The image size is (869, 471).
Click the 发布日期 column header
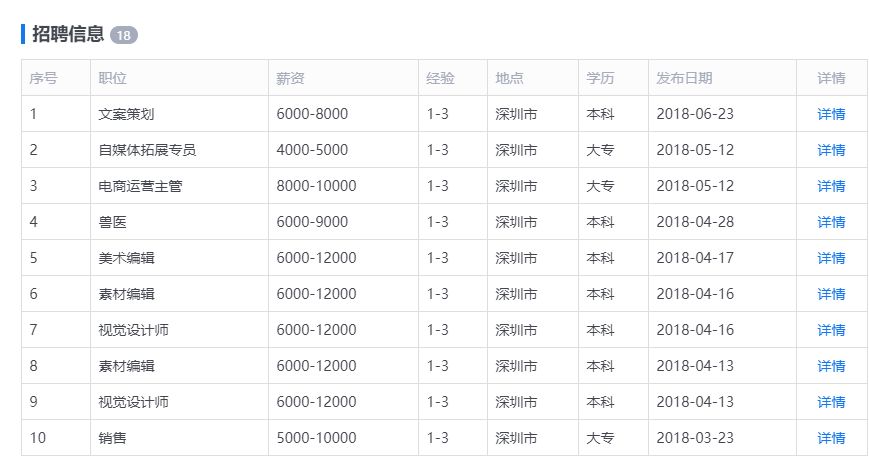pyautogui.click(x=684, y=78)
